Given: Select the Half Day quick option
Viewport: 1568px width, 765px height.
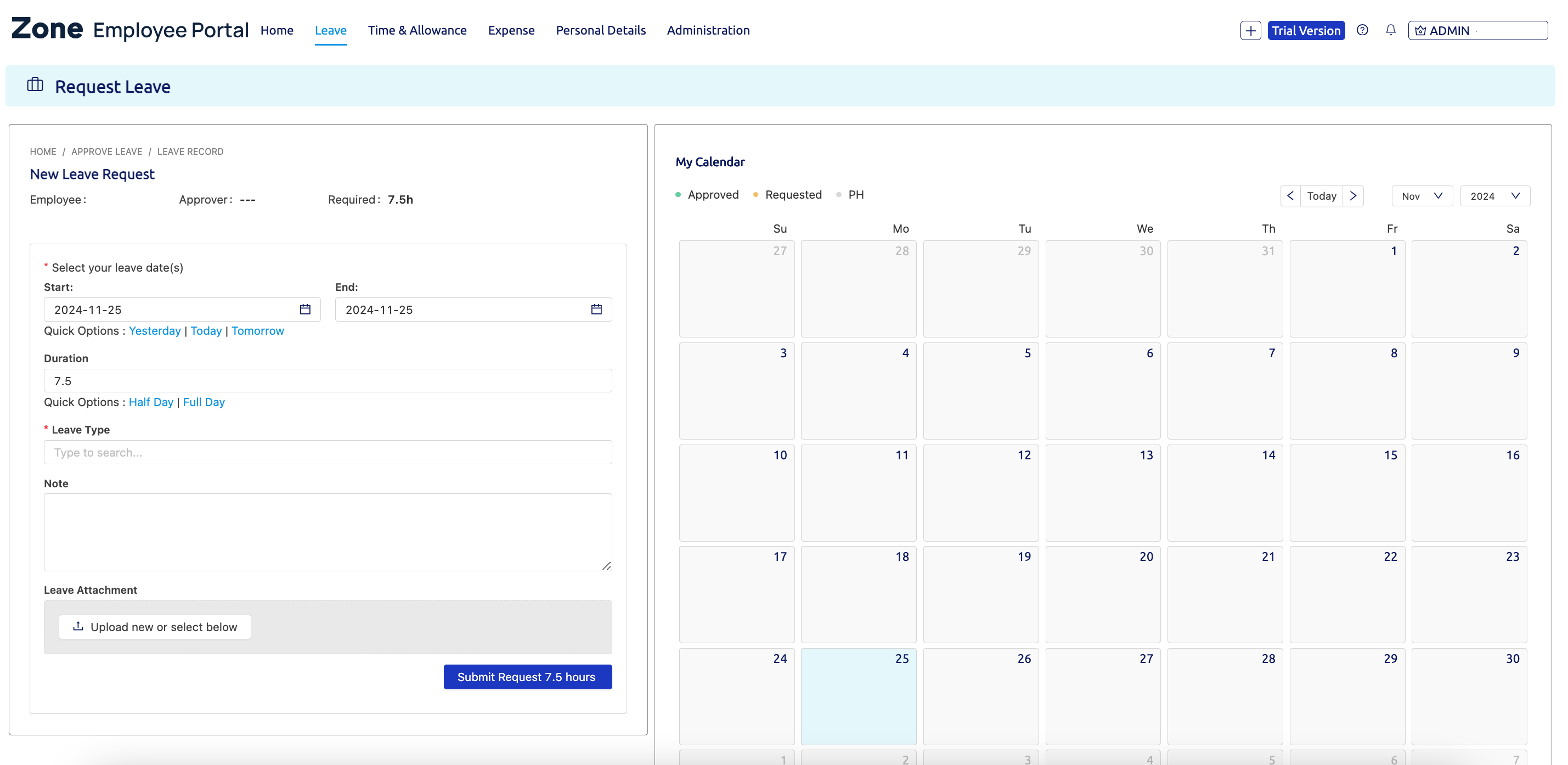Looking at the screenshot, I should click(x=151, y=402).
